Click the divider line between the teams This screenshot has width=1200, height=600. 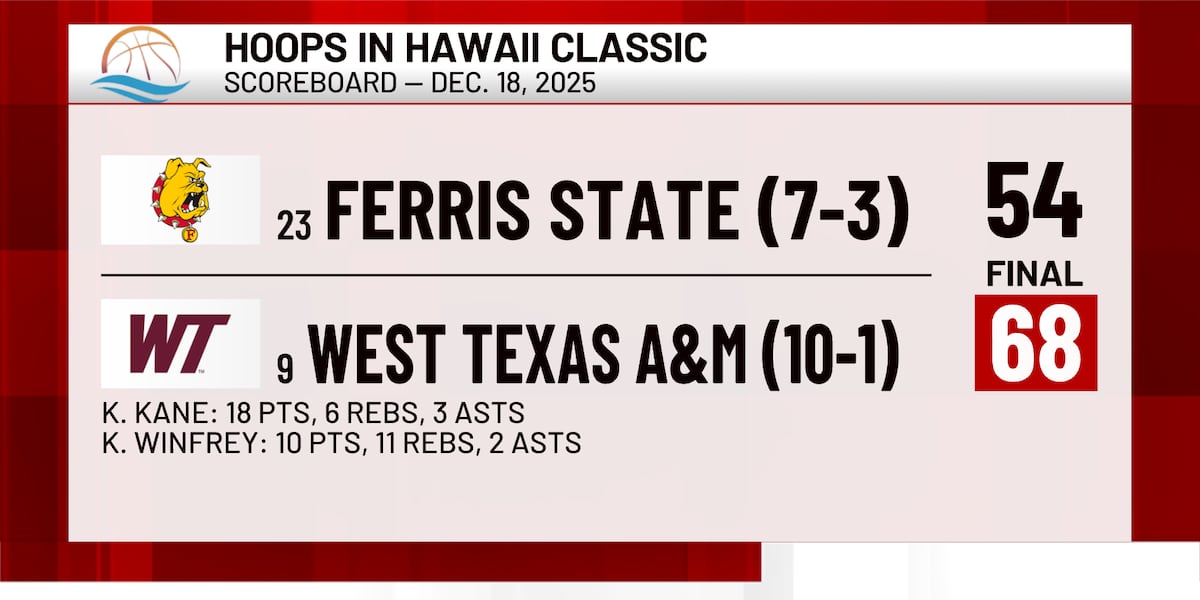tap(515, 274)
